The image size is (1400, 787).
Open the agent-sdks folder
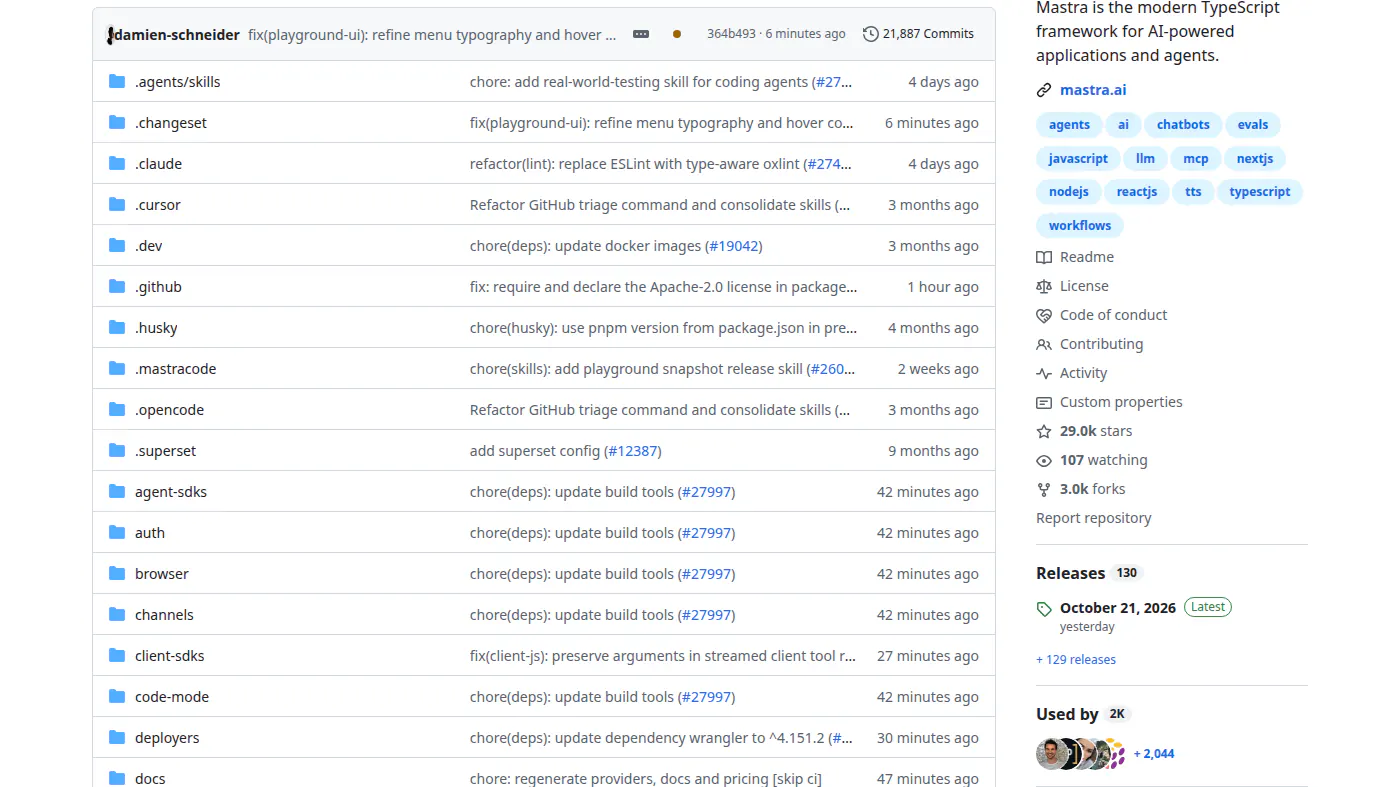[x=171, y=491]
